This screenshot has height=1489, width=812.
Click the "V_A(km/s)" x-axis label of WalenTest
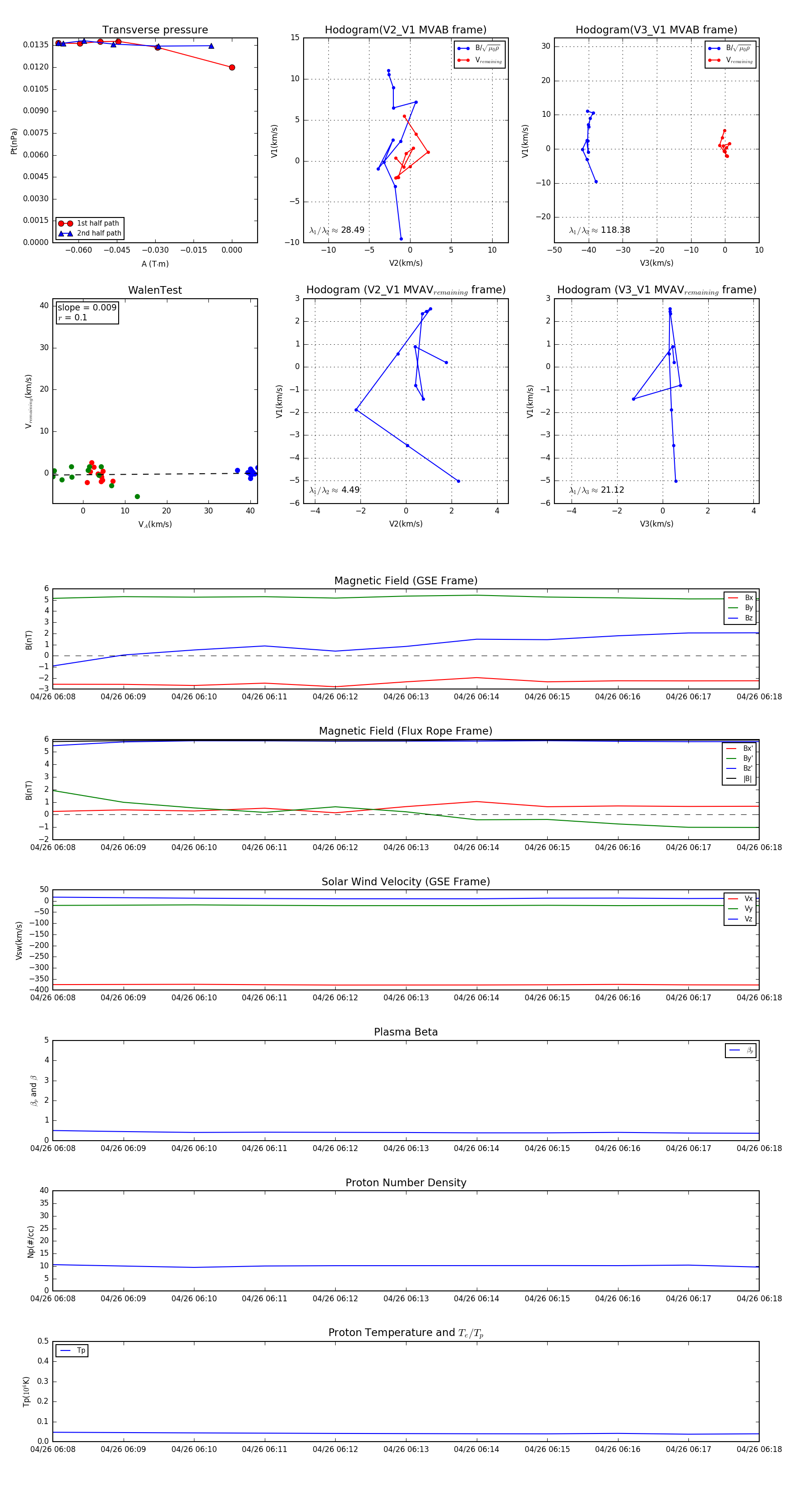pos(155,525)
